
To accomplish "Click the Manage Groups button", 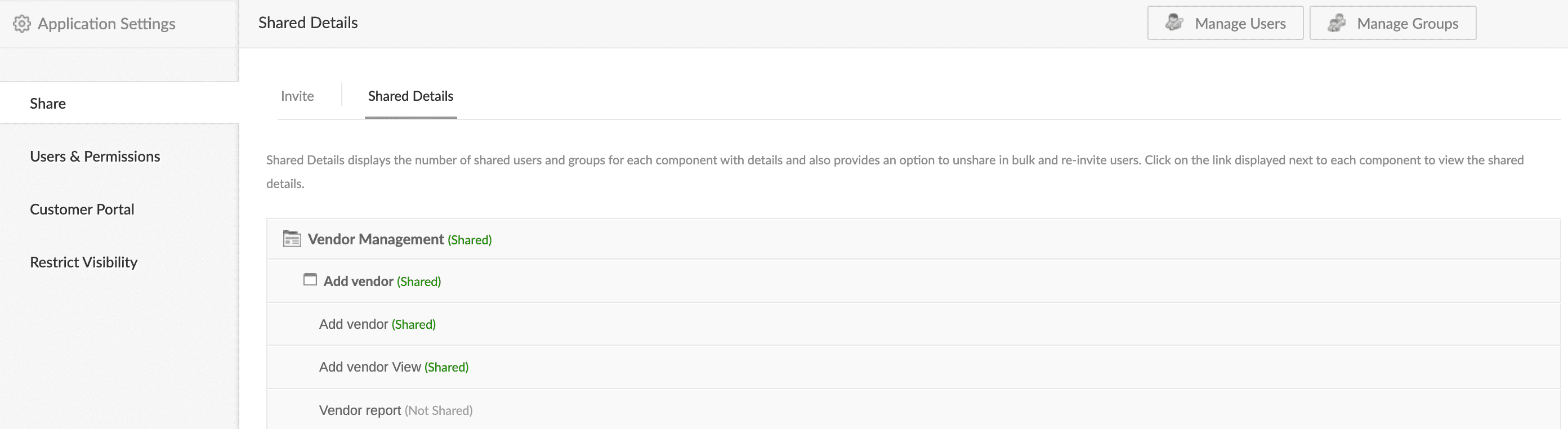I will pos(1393,23).
